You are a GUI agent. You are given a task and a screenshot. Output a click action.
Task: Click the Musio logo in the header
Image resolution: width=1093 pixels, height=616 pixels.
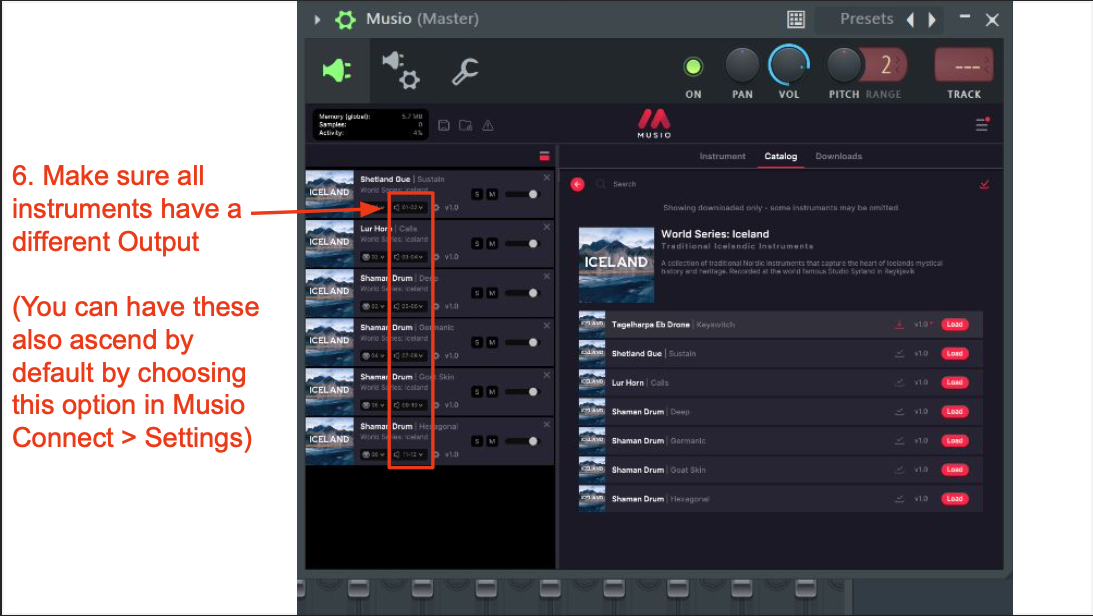(x=654, y=123)
